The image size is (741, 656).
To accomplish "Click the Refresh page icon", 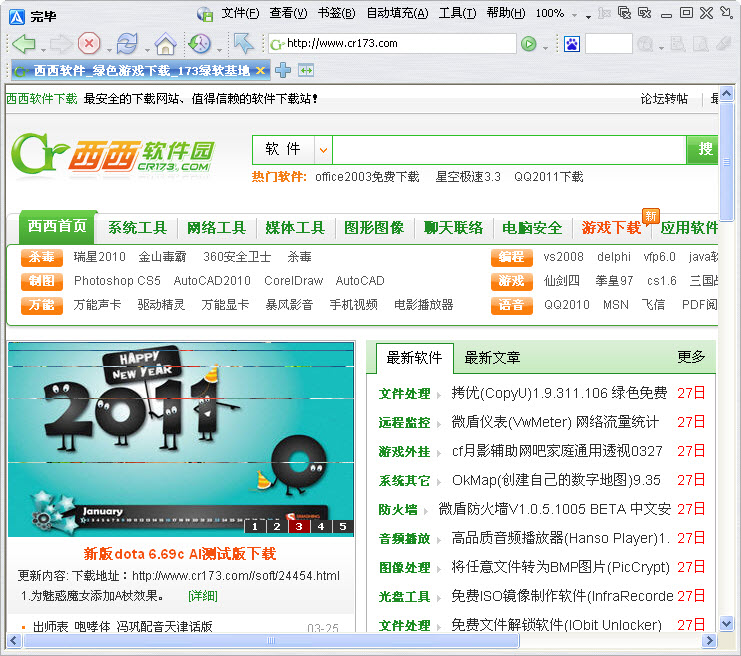I will point(126,44).
